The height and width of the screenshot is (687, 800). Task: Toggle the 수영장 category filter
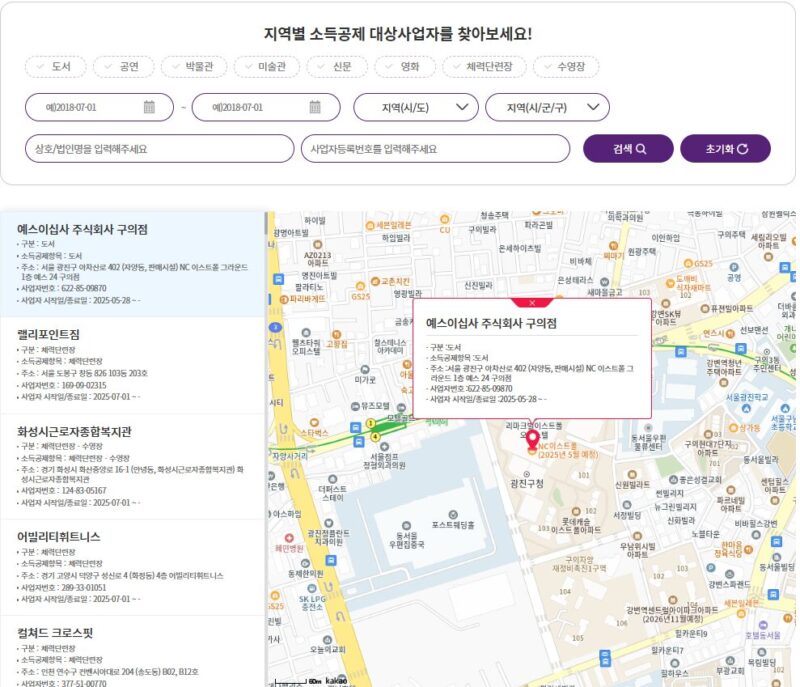(566, 67)
